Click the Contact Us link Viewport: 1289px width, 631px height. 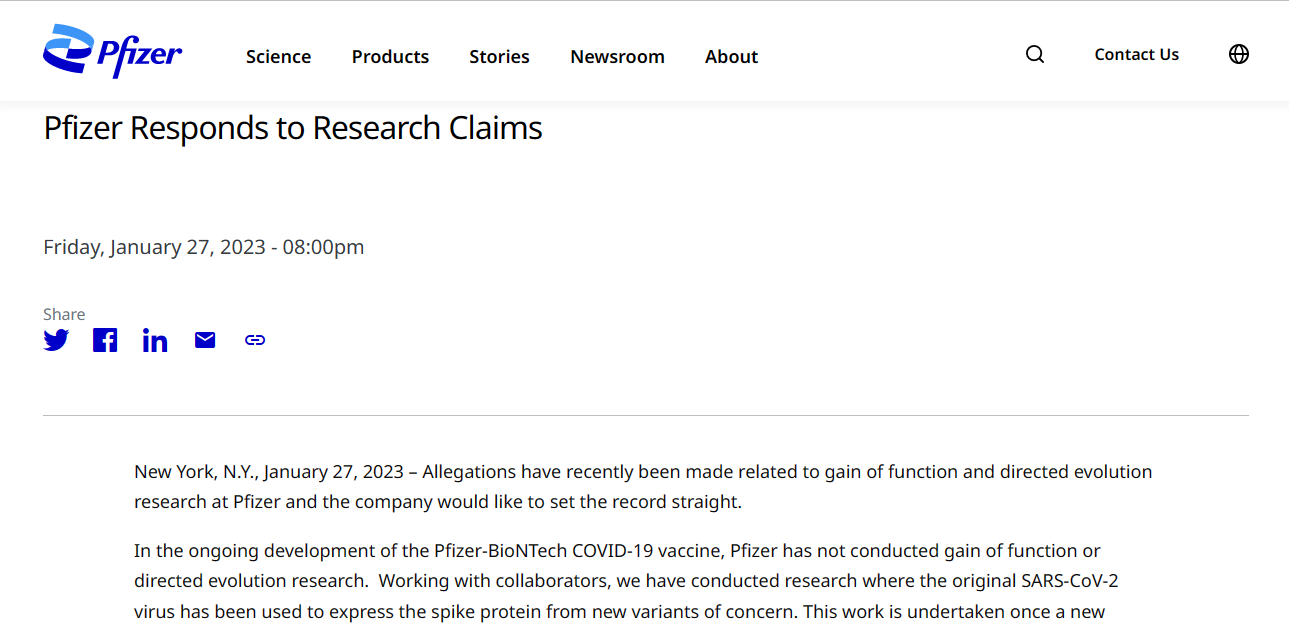[1136, 55]
